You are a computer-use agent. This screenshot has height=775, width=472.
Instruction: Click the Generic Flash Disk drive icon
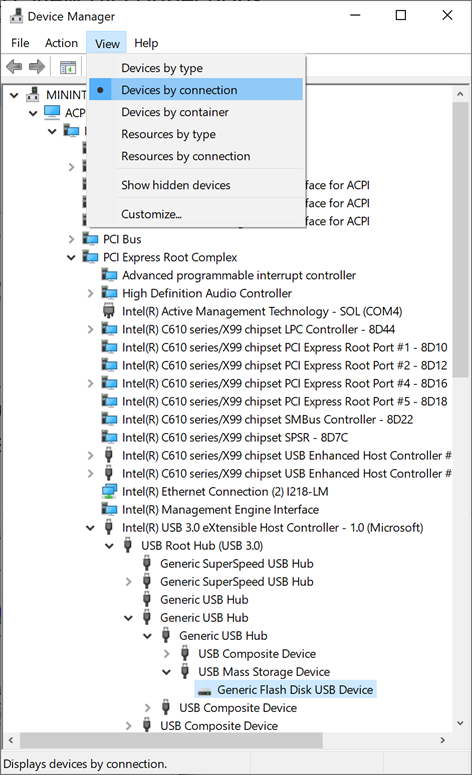tap(205, 691)
